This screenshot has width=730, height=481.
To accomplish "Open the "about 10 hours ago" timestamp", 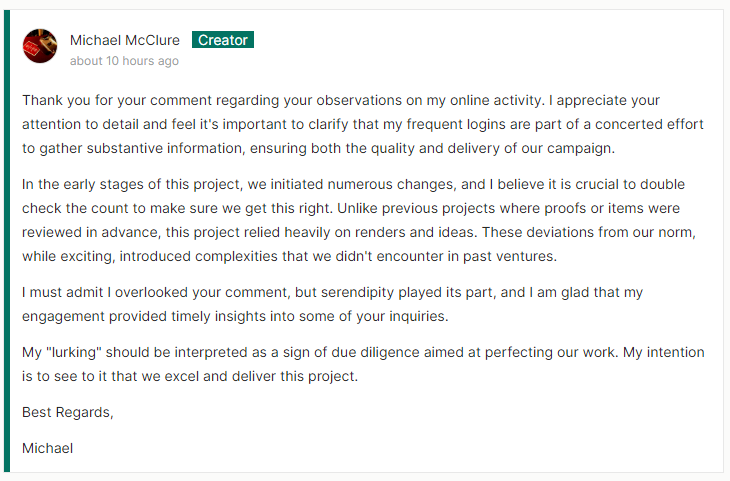I will 124,61.
